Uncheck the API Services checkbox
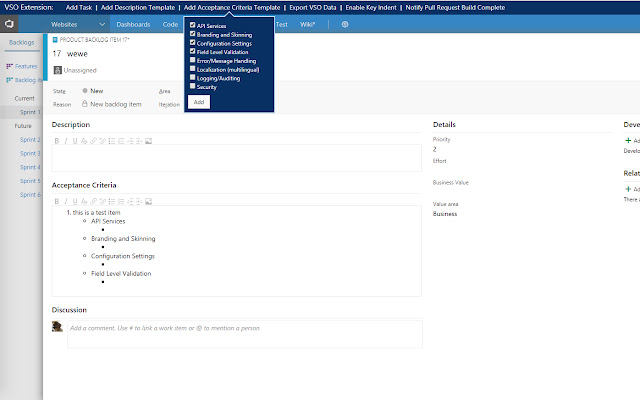 coord(193,25)
